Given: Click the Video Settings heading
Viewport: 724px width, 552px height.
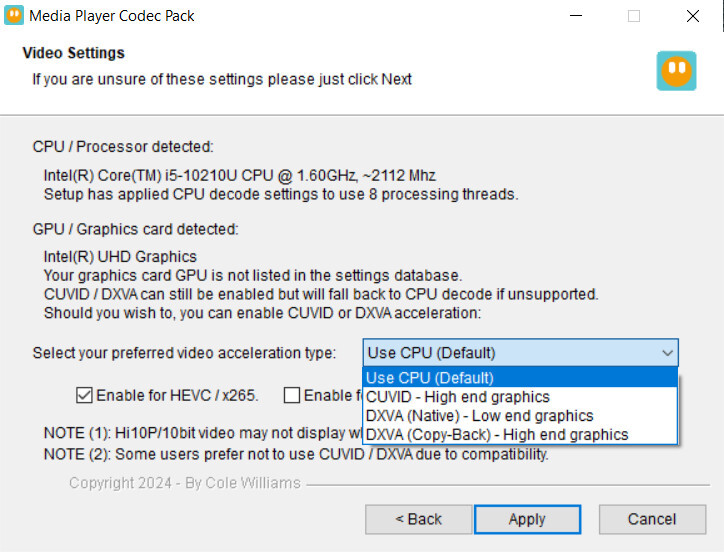Looking at the screenshot, I should pos(73,53).
